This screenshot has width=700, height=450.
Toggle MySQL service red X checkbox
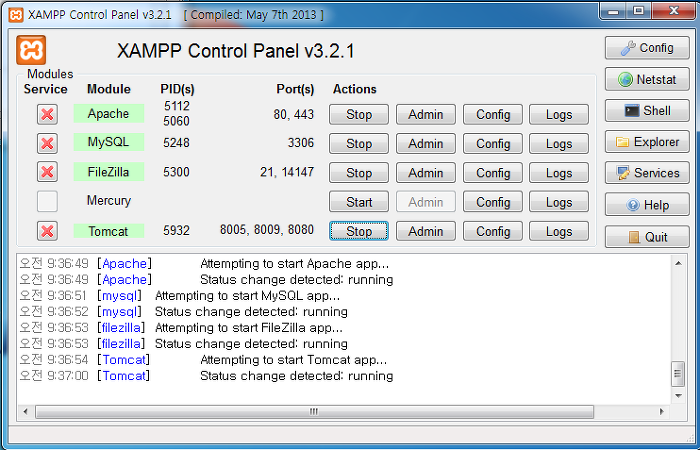pos(47,143)
